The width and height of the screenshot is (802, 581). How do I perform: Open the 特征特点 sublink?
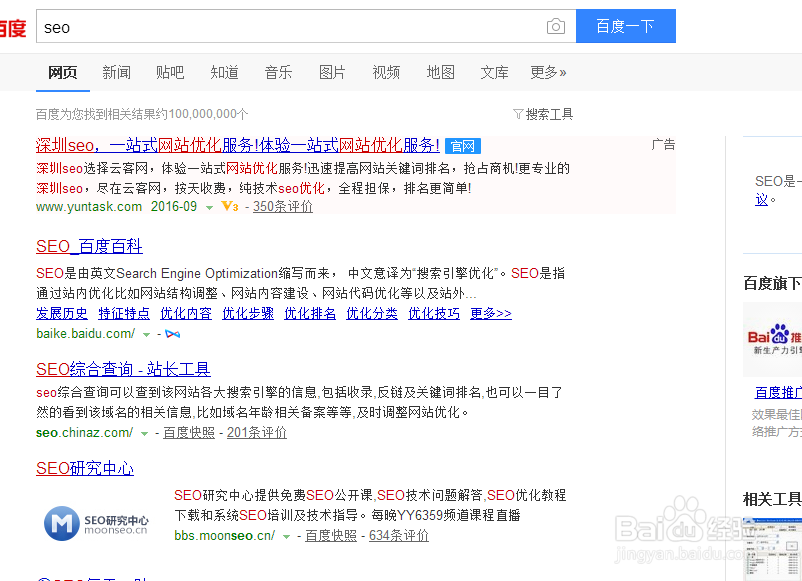point(124,314)
